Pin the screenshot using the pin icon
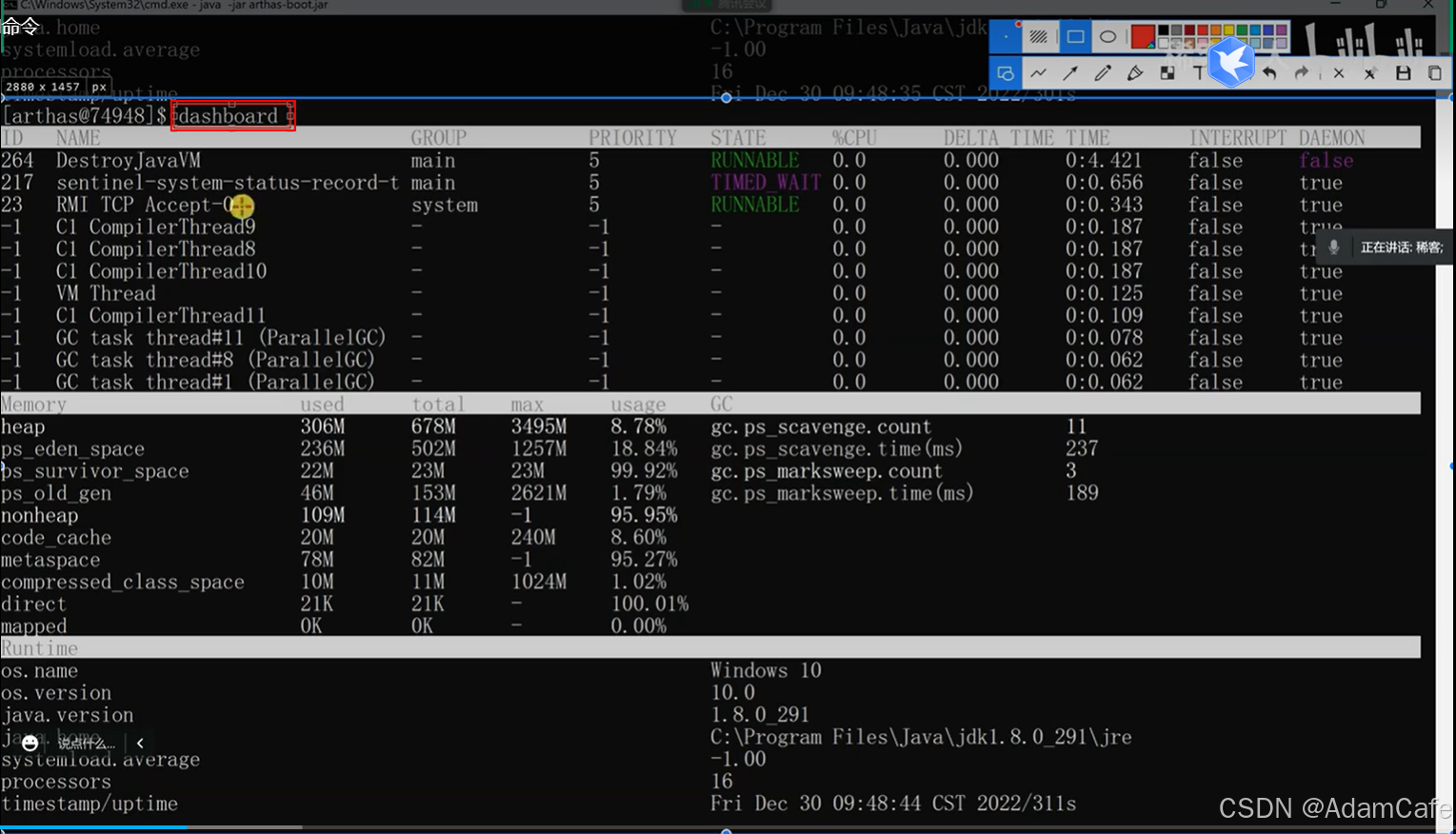The image size is (1456, 834). click(x=1370, y=73)
